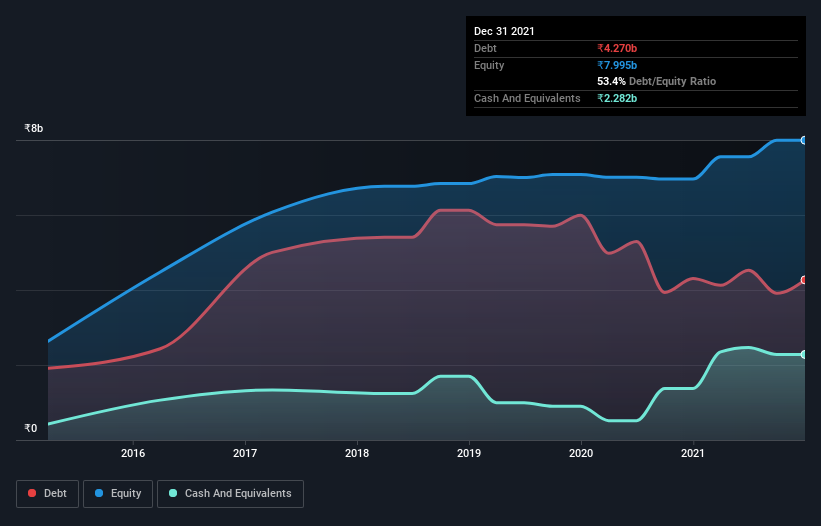Click the ₹0 y-axis label
Image resolution: width=821 pixels, height=526 pixels.
pyautogui.click(x=31, y=428)
